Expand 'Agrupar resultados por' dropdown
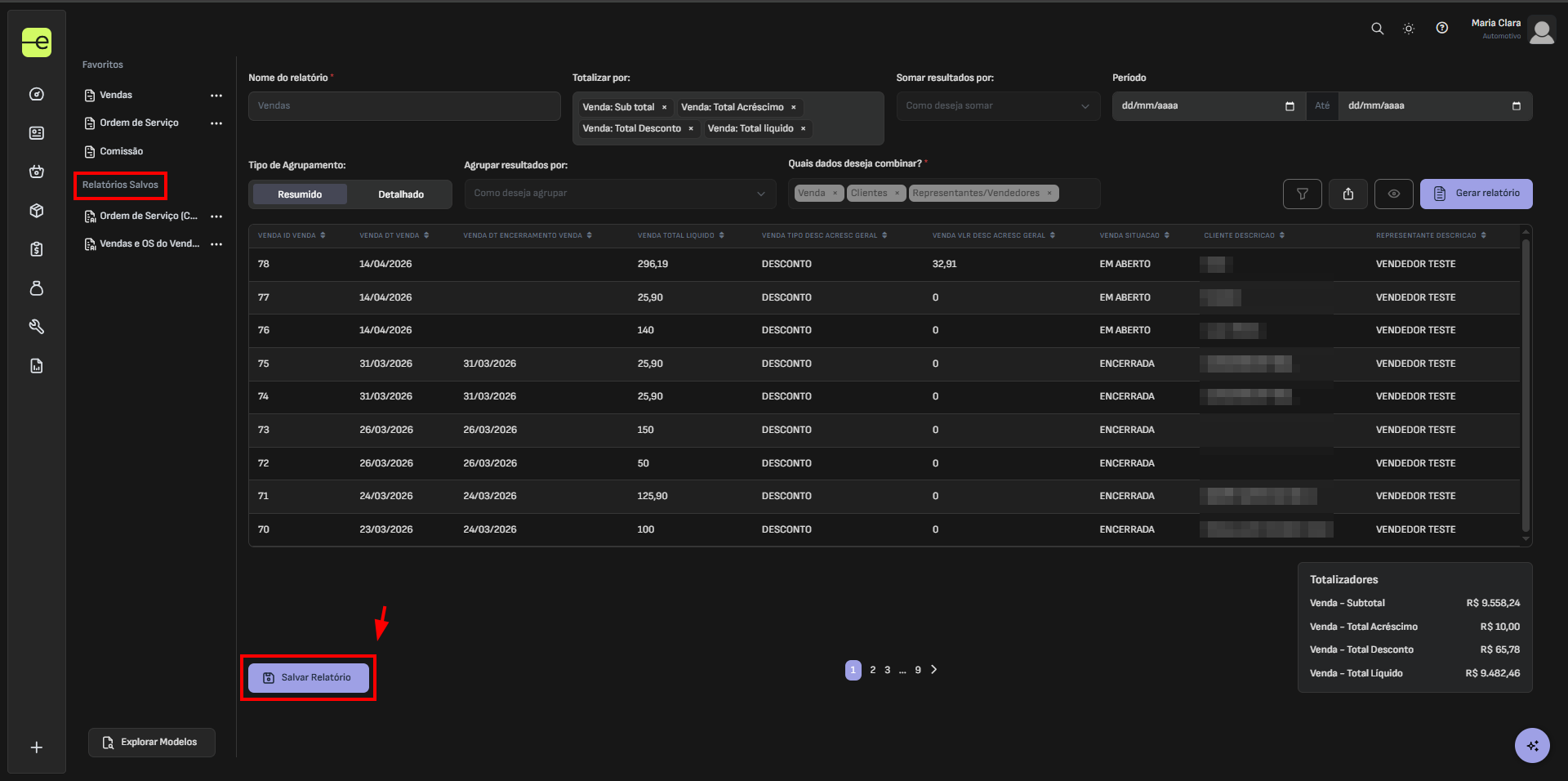The width and height of the screenshot is (1568, 781). pyautogui.click(x=619, y=194)
